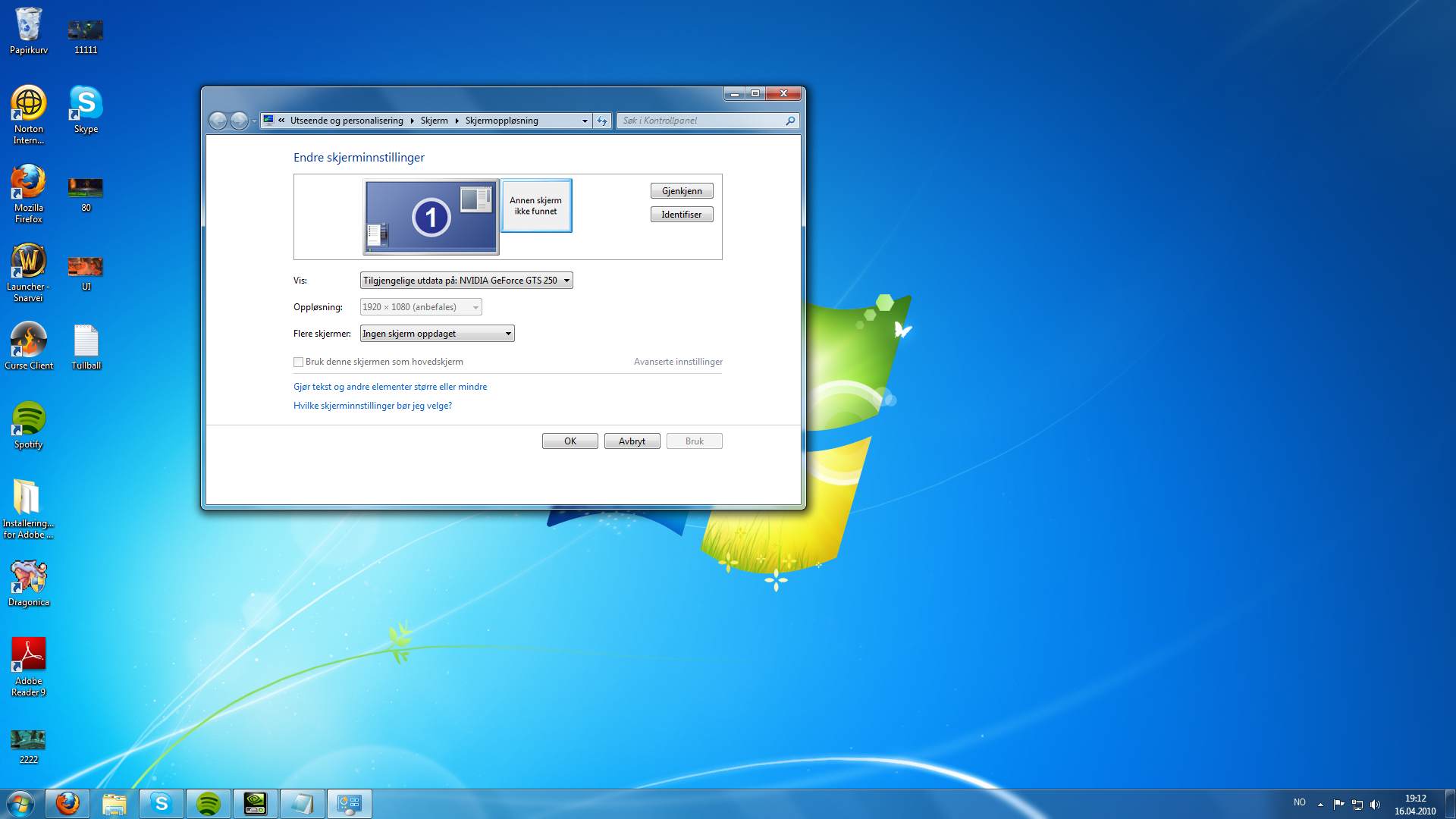The image size is (1456, 819).
Task: Select the Adobe Reader 9 desktop shortcut
Action: click(29, 667)
